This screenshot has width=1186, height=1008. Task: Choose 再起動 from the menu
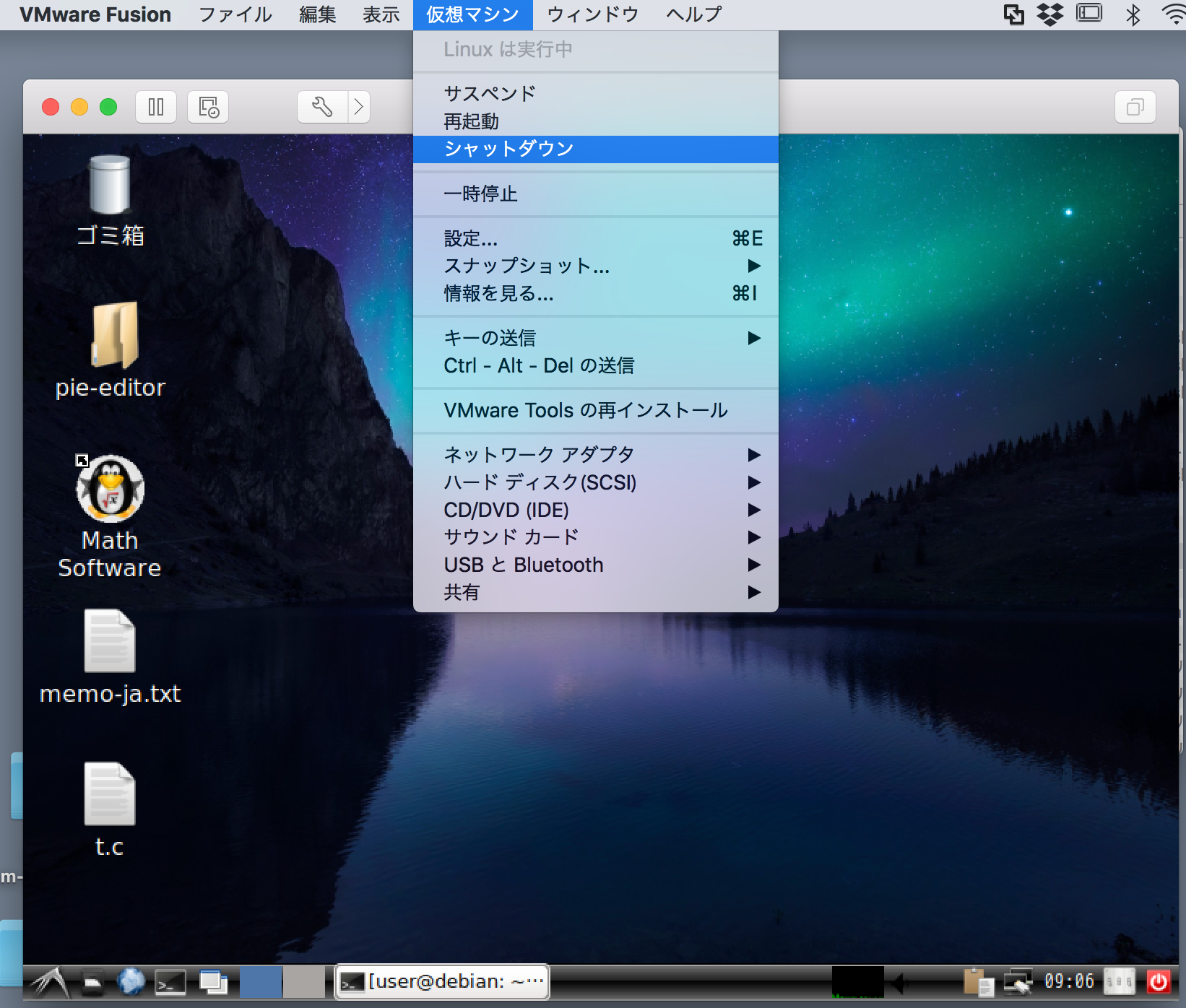pos(596,121)
